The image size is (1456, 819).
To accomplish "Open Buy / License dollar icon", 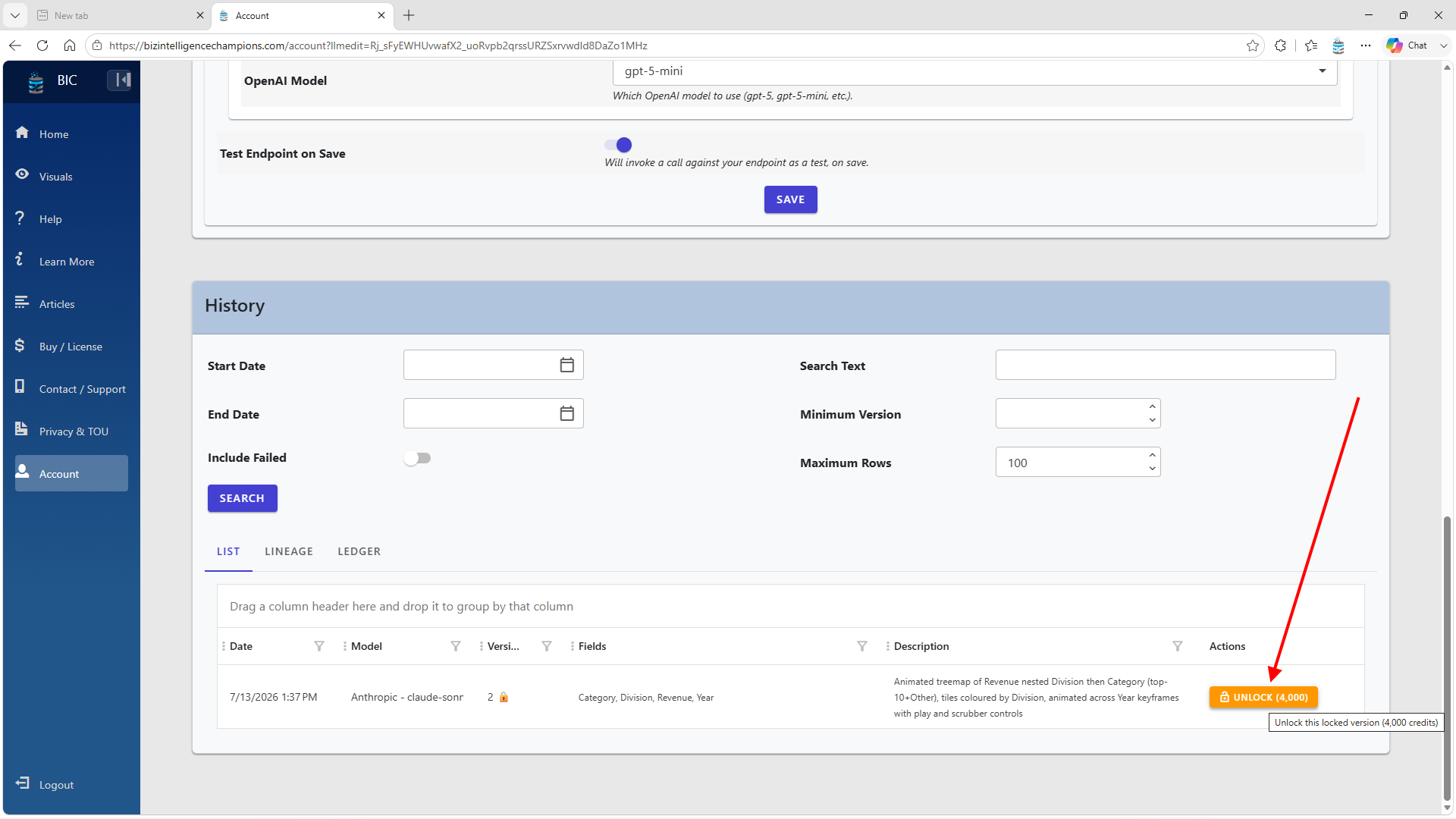I will [20, 345].
